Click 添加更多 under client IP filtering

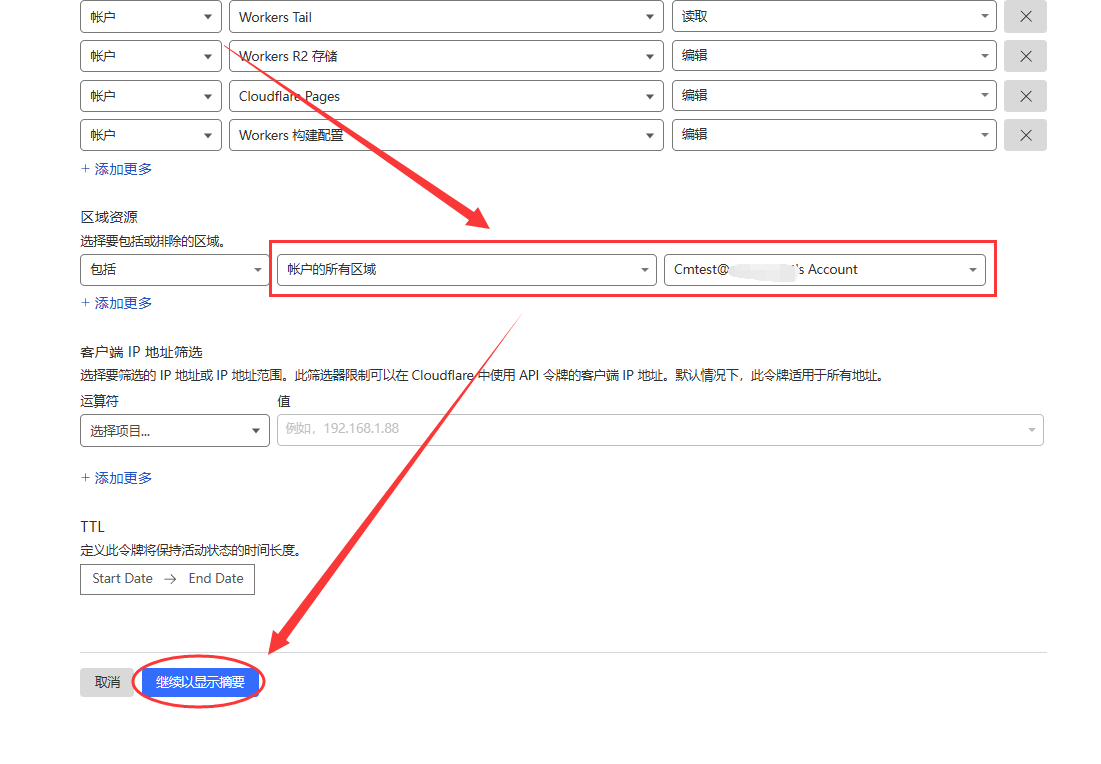pyautogui.click(x=117, y=478)
